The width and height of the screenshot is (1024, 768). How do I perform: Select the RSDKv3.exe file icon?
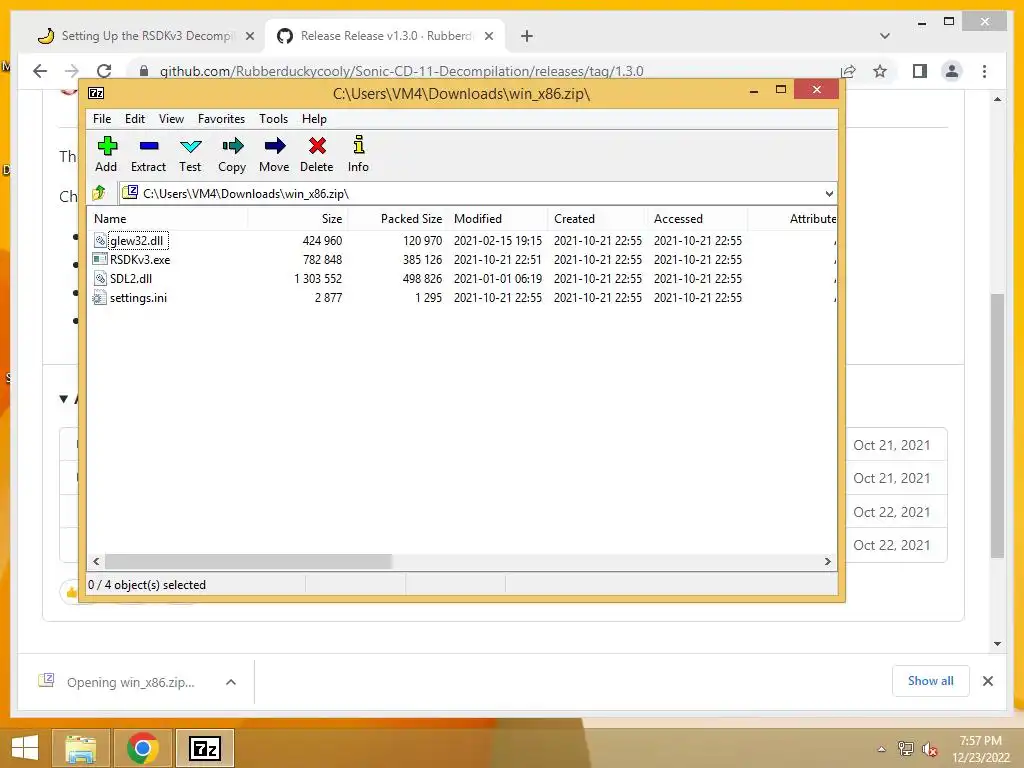pyautogui.click(x=100, y=259)
